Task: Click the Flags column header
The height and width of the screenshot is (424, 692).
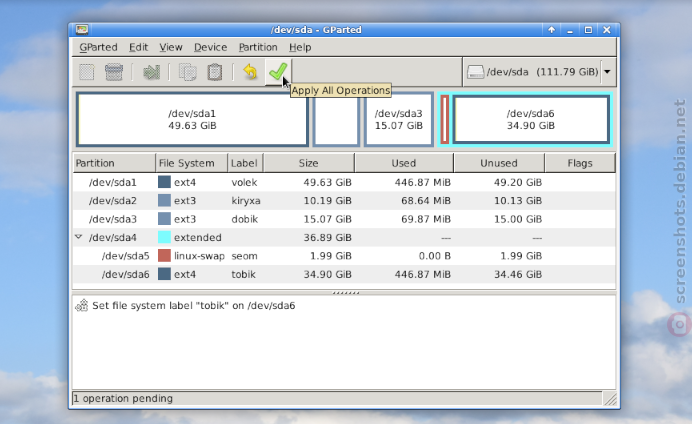Action: [580, 163]
